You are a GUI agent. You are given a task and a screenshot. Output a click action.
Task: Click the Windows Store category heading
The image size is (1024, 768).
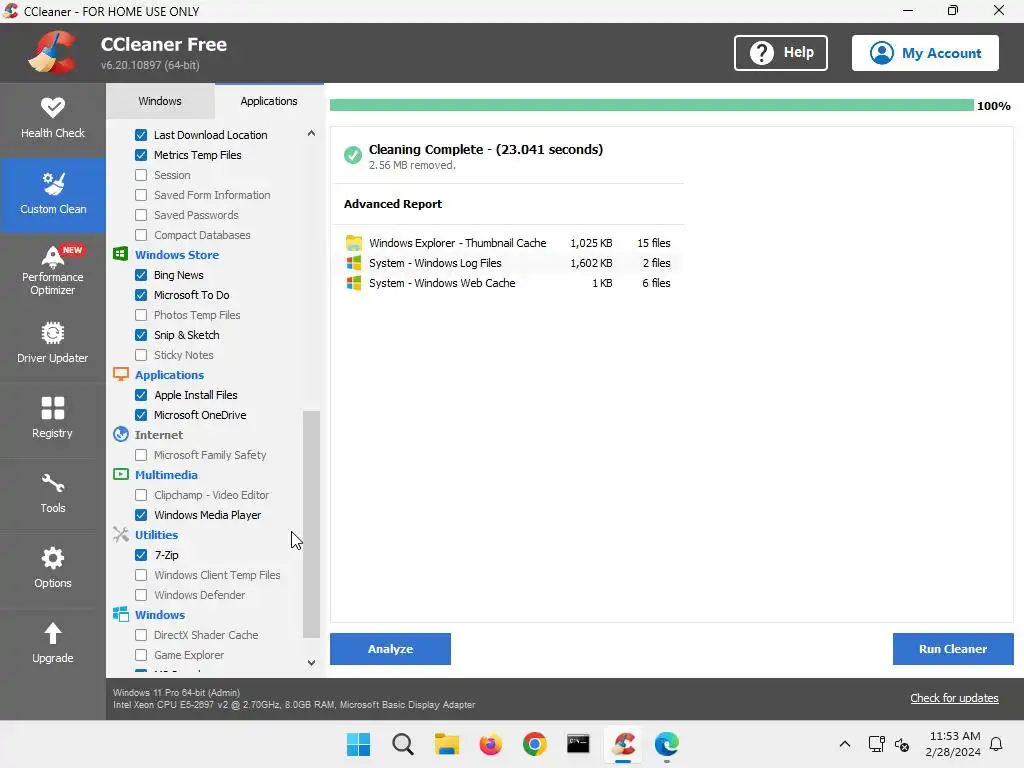(x=177, y=255)
